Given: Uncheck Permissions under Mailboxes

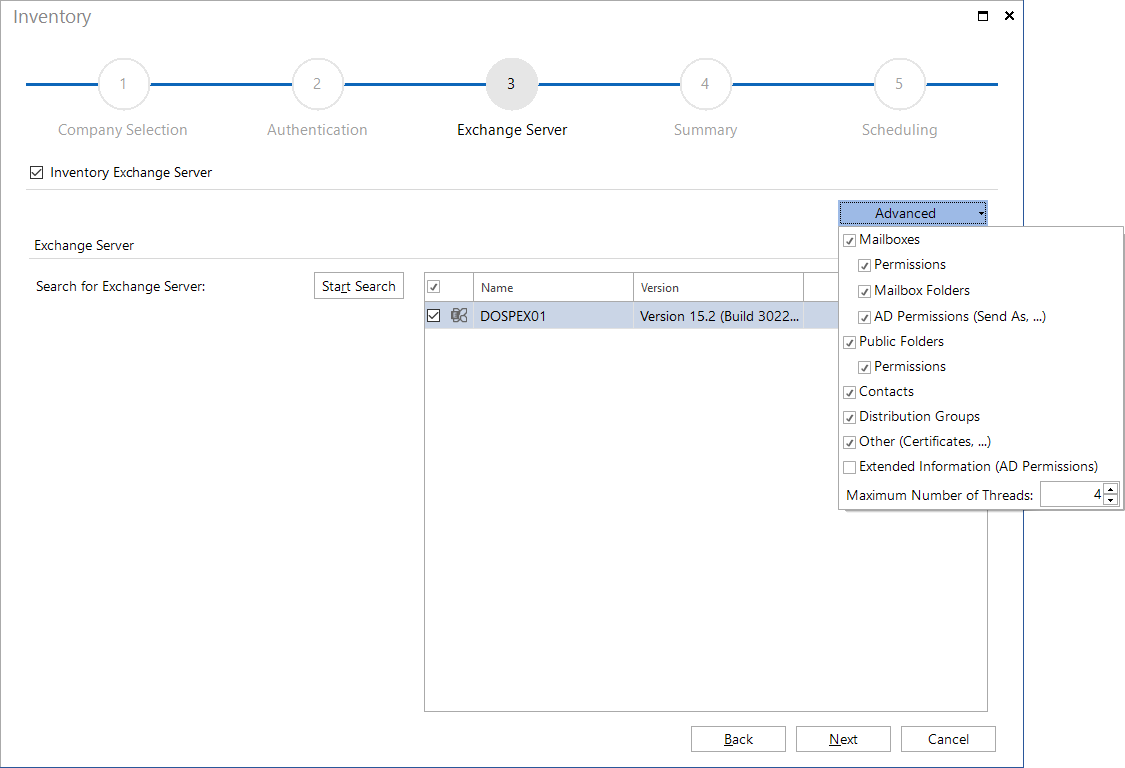Looking at the screenshot, I should pyautogui.click(x=865, y=266).
